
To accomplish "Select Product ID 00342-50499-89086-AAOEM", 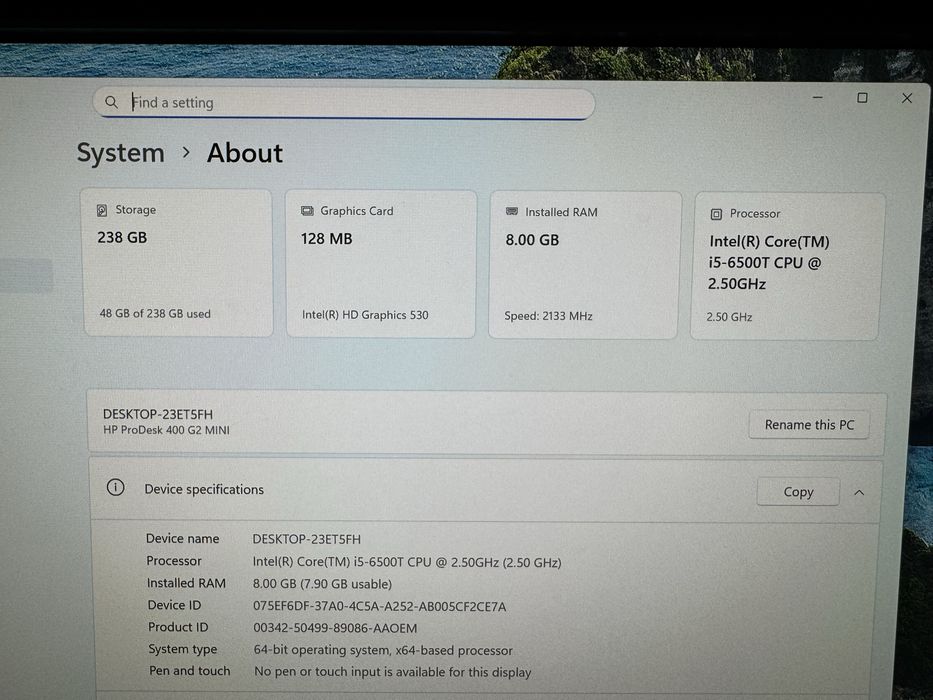I will point(335,628).
